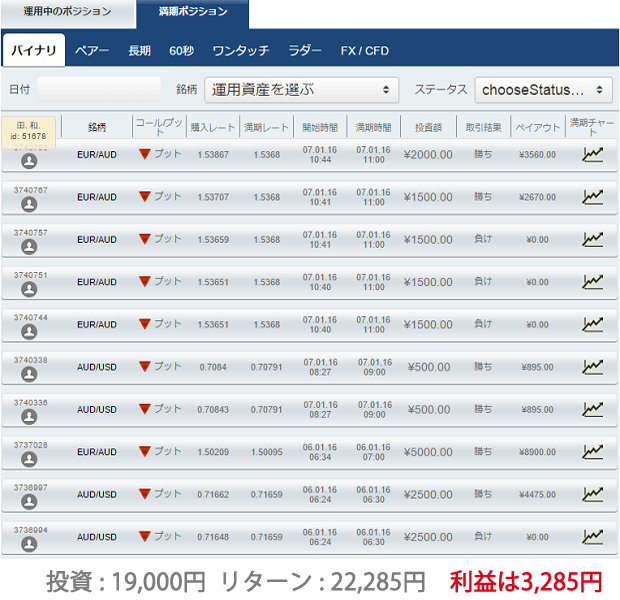
Task: Open expiry chart icon for position 3740767
Action: (592, 197)
